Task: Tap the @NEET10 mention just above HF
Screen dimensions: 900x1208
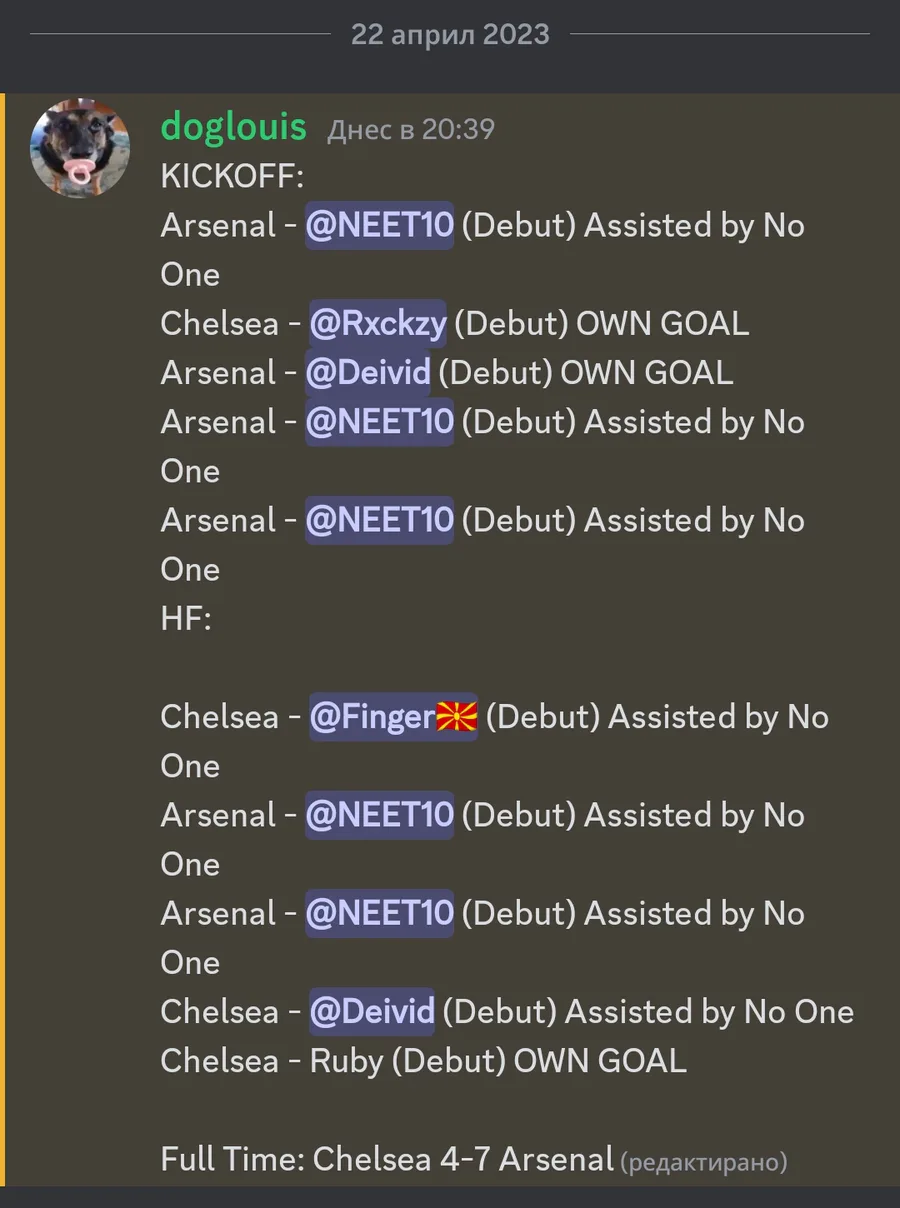Action: [x=380, y=520]
